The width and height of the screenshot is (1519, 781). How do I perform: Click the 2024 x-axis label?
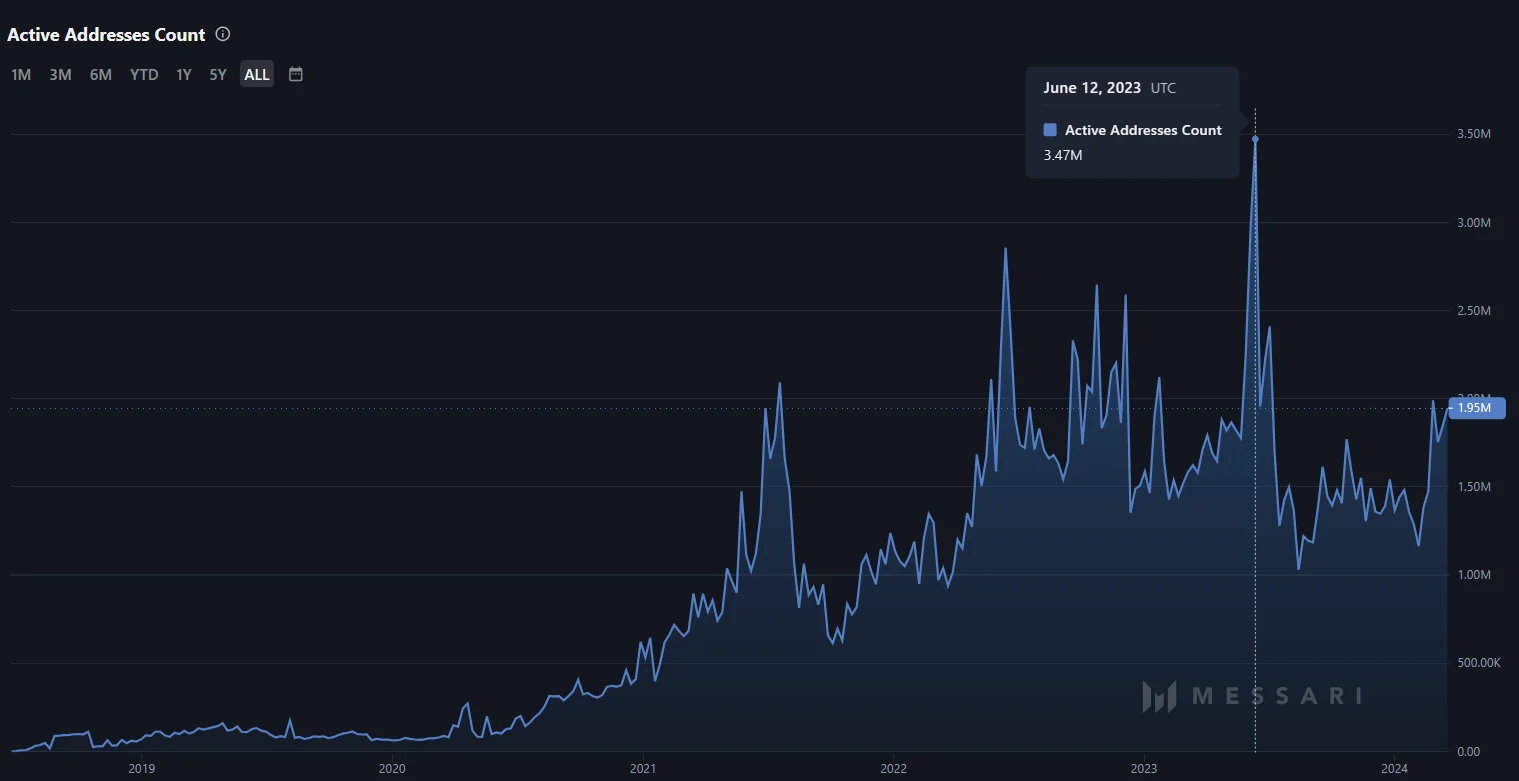pos(1393,768)
